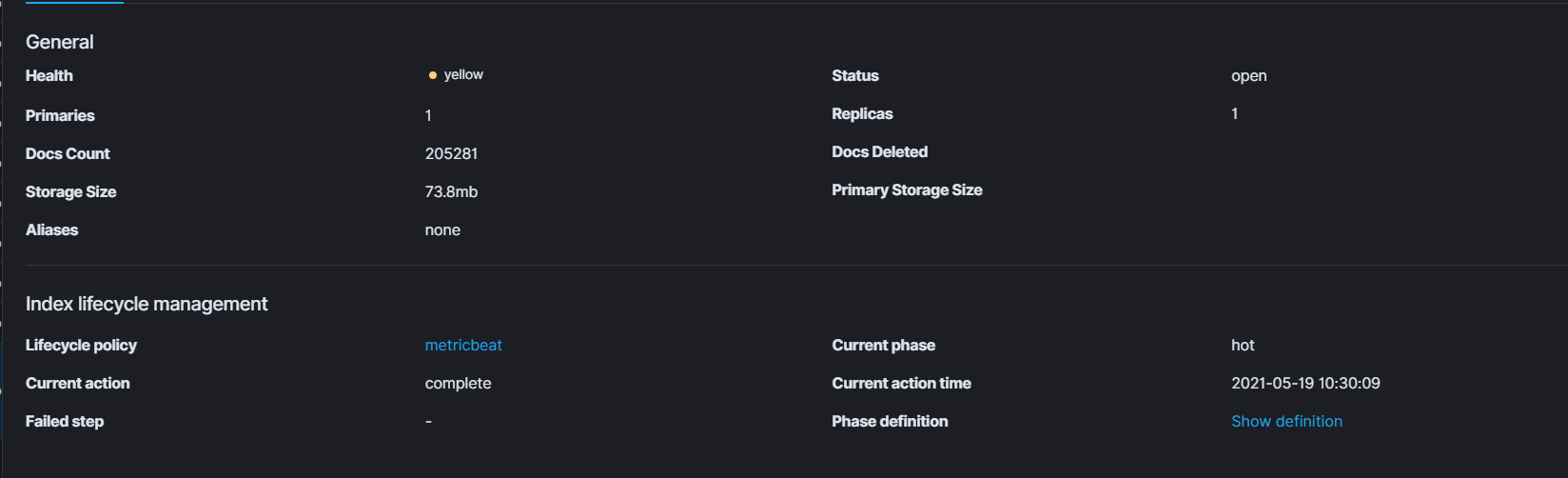Image resolution: width=1568 pixels, height=478 pixels.
Task: Click the yellow health text
Action: (x=463, y=75)
